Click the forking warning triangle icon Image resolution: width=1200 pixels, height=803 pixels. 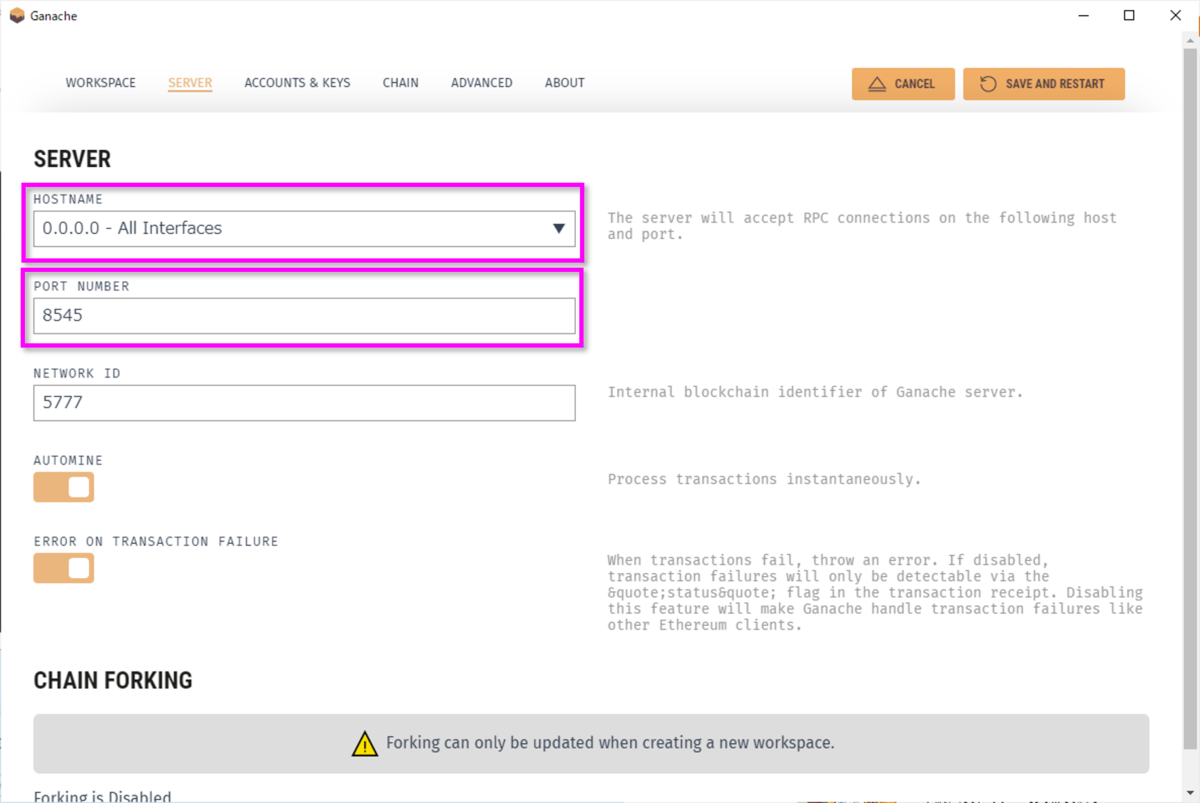click(365, 743)
